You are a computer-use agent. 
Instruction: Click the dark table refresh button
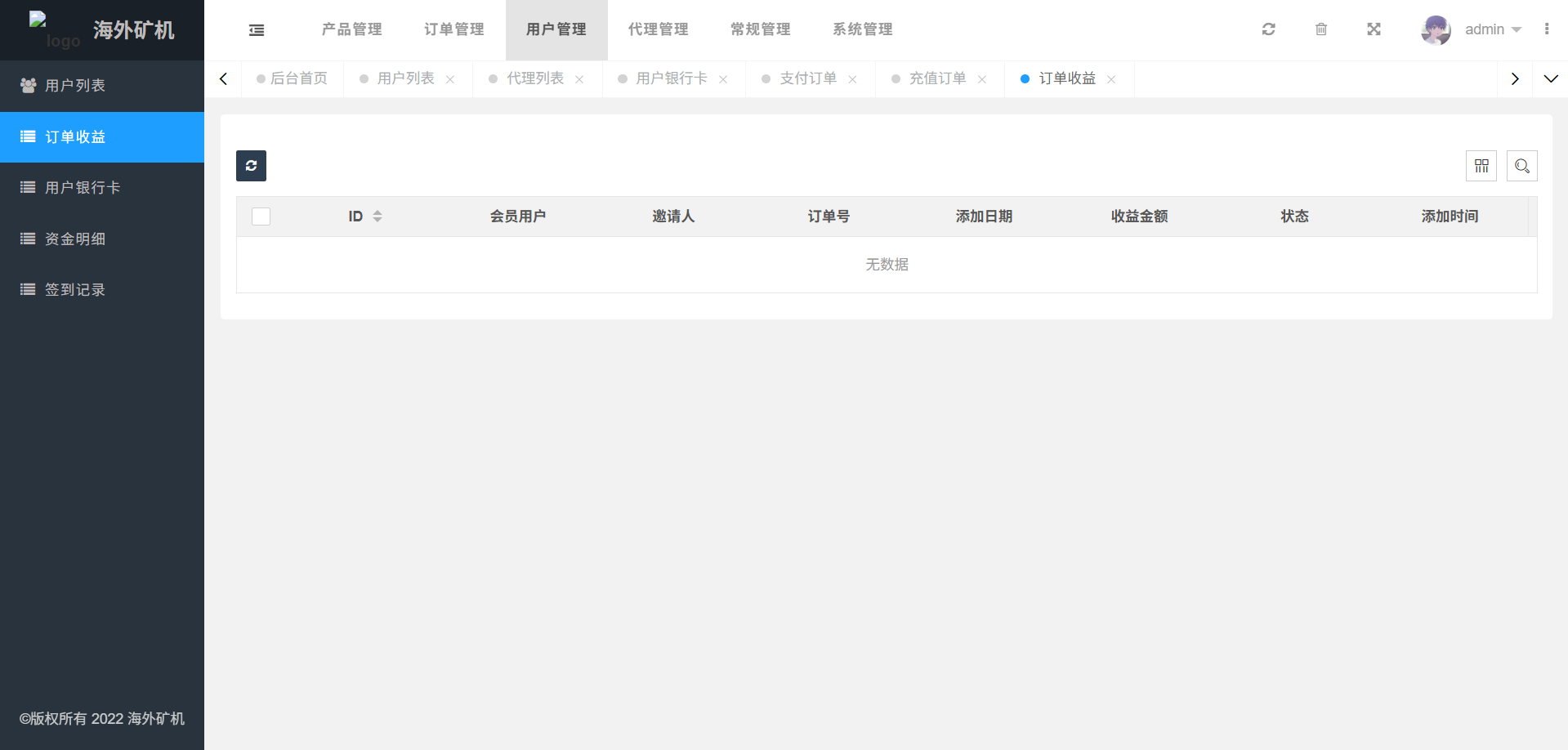coord(251,166)
